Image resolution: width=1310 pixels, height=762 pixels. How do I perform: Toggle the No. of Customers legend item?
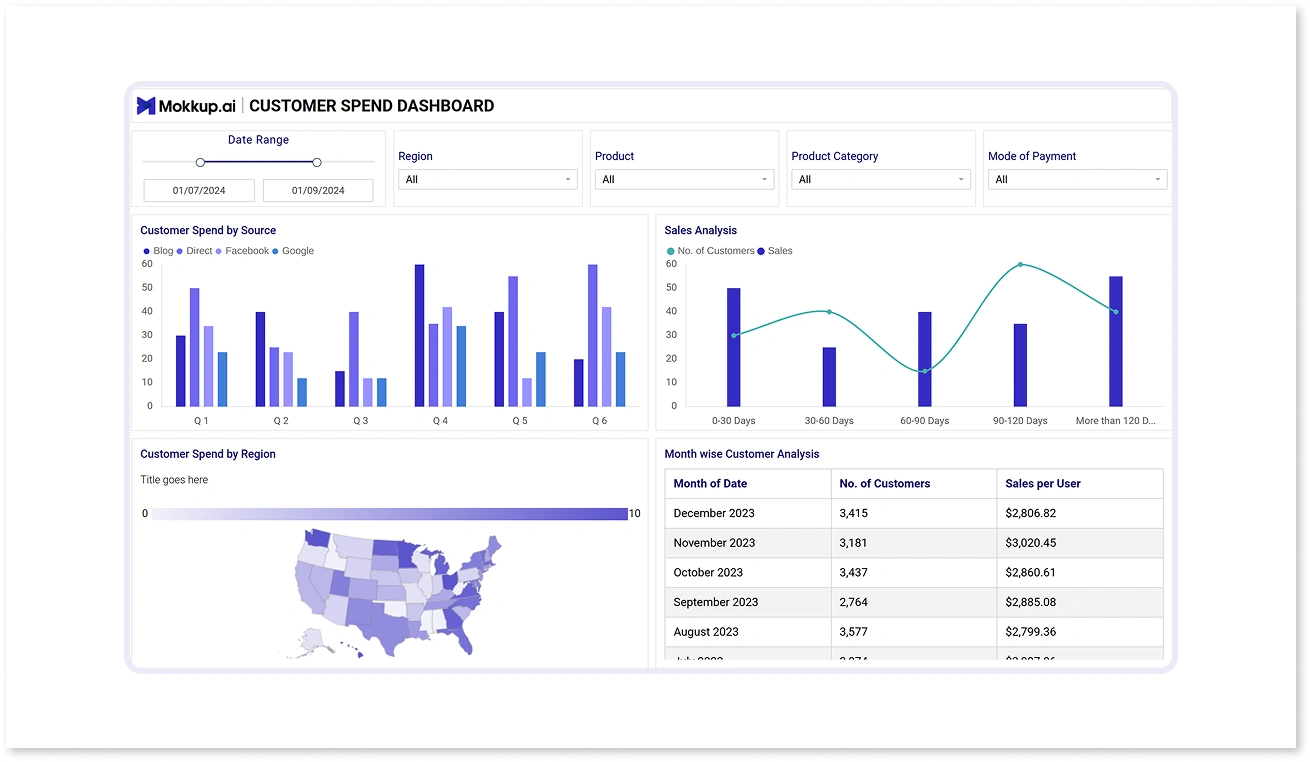(x=711, y=251)
